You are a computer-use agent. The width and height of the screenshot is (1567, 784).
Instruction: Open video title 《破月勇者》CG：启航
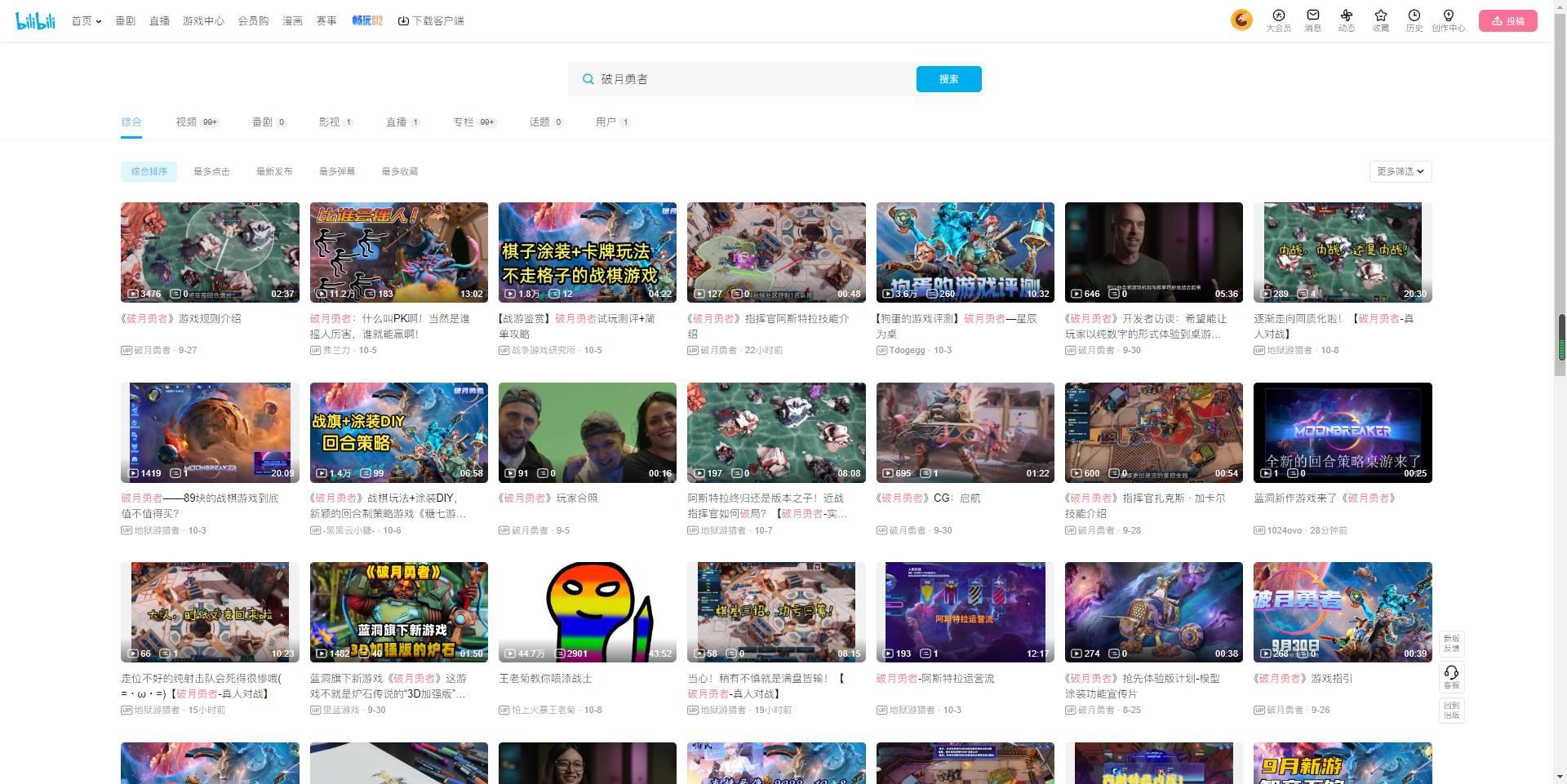point(929,498)
